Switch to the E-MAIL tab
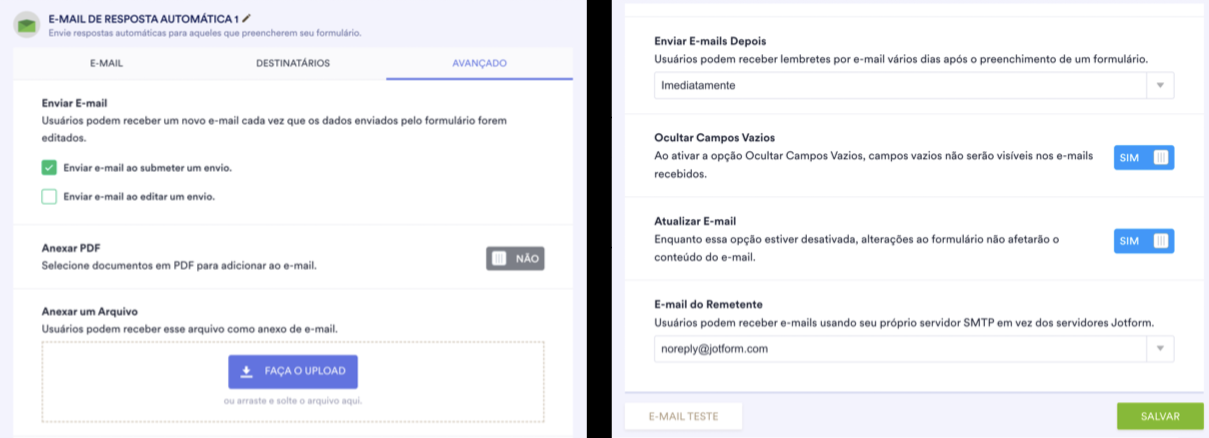The image size is (1209, 438). pos(107,63)
